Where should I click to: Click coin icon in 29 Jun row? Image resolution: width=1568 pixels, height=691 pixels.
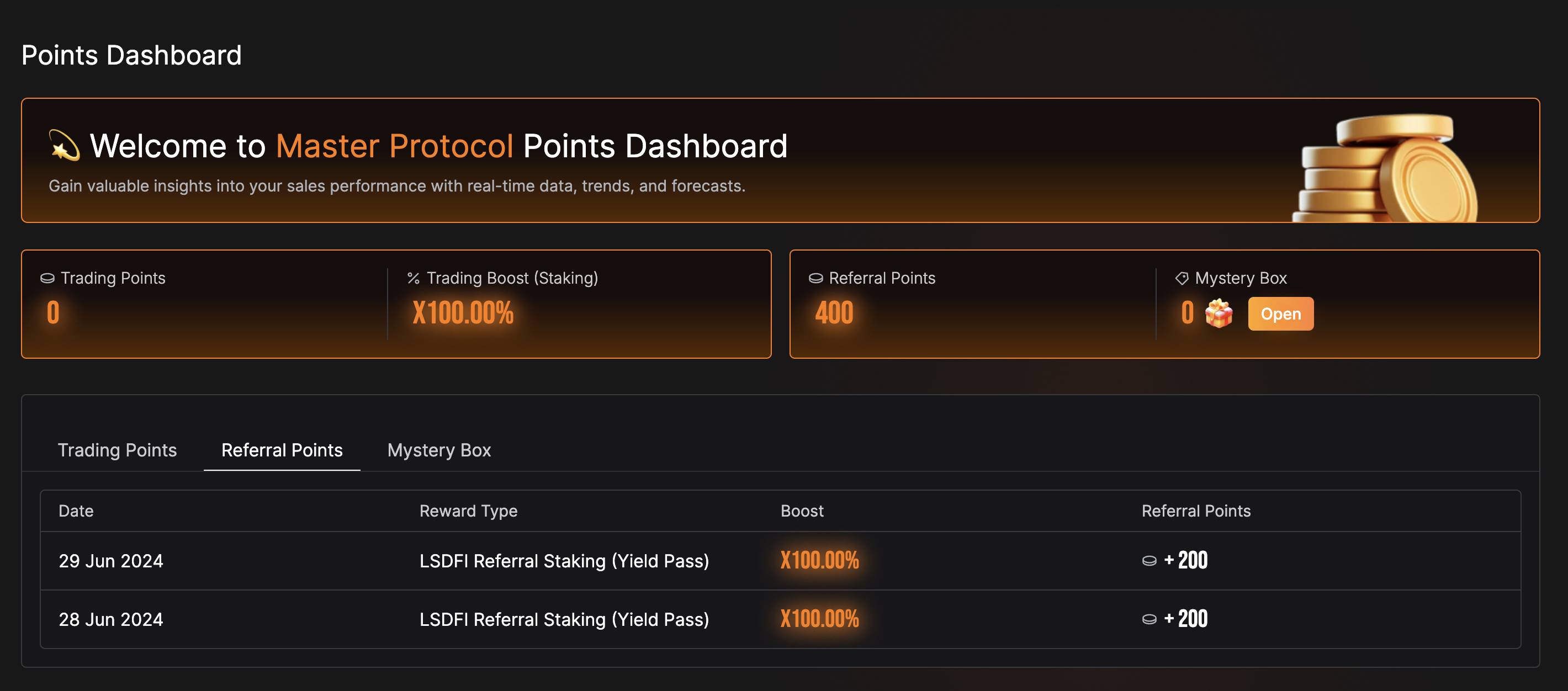point(1149,561)
